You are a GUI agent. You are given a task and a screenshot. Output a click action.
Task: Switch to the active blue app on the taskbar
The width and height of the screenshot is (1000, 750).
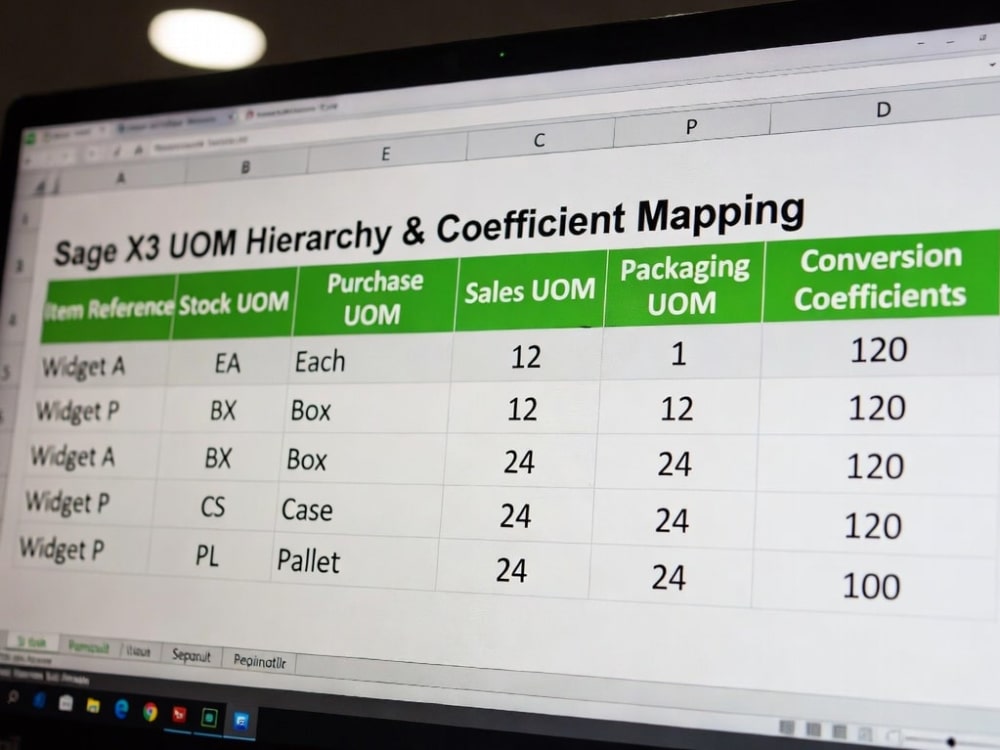pos(241,721)
